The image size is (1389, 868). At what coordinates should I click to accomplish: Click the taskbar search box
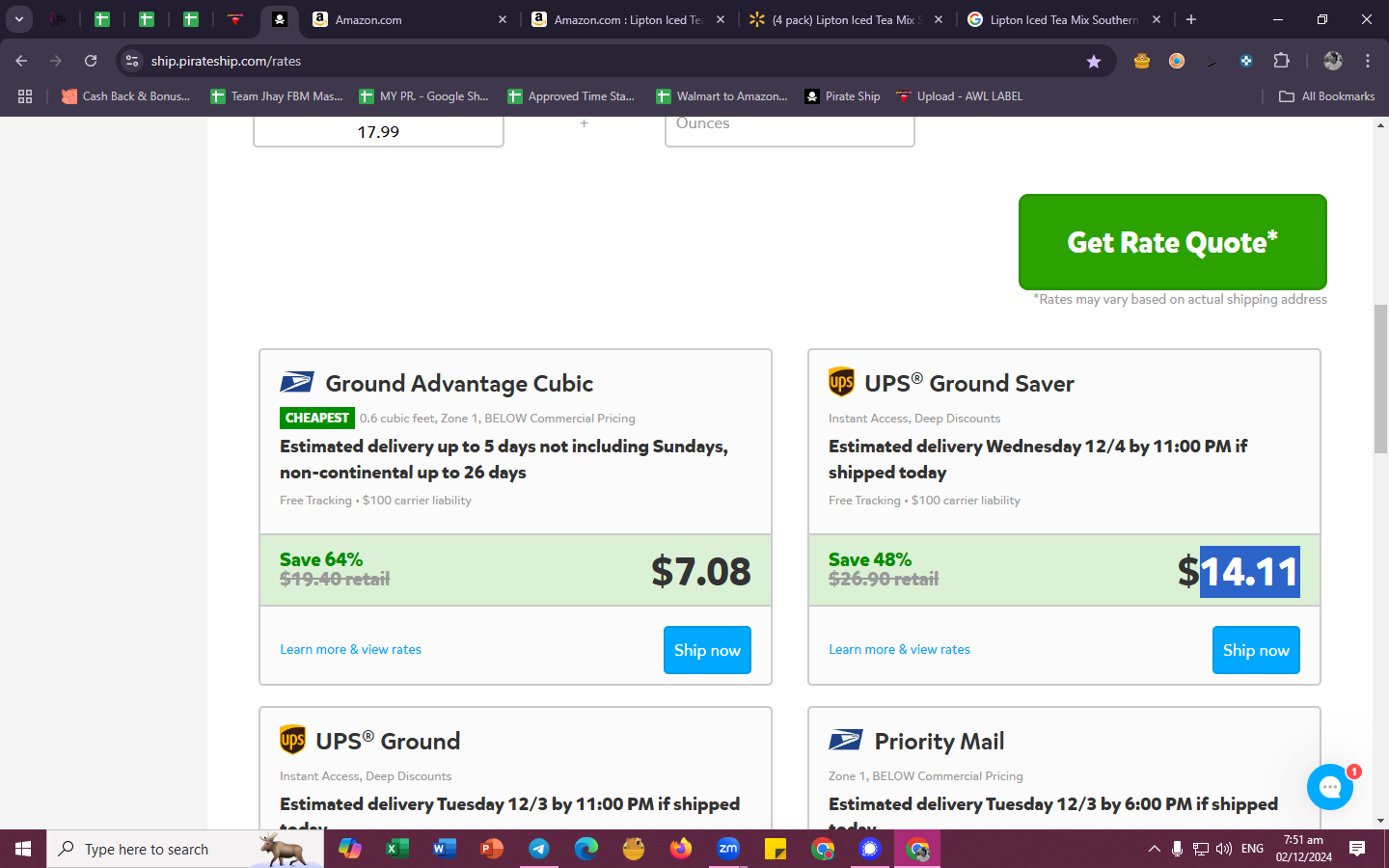pos(185,849)
